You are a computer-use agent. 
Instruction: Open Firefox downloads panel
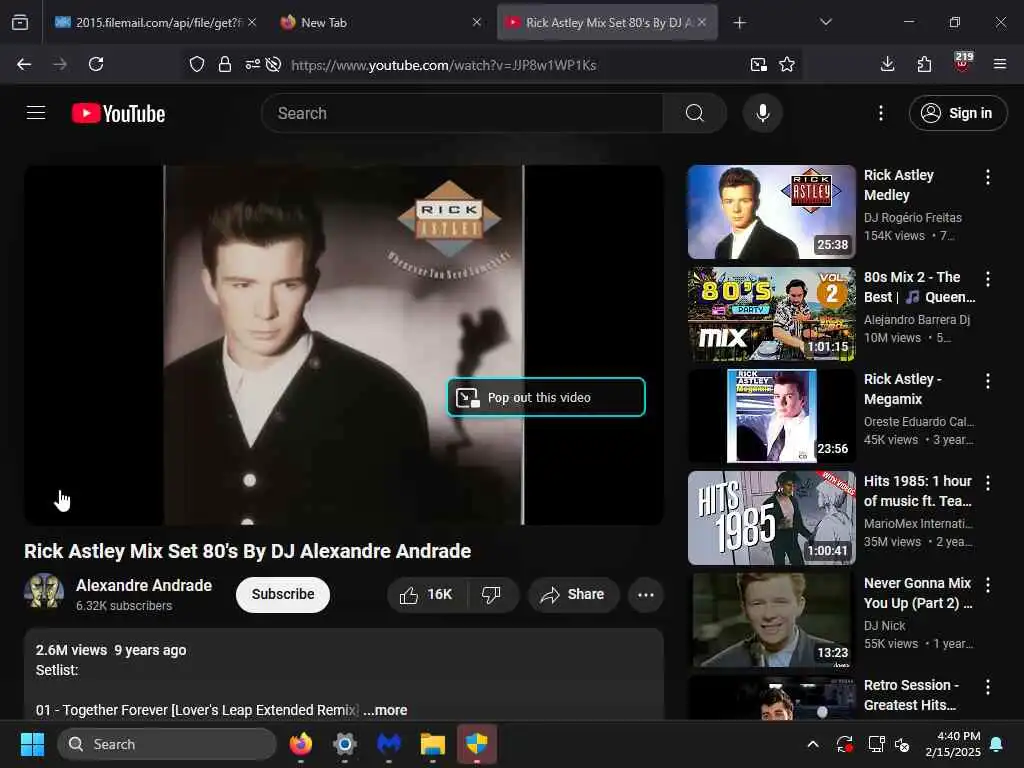tap(887, 64)
